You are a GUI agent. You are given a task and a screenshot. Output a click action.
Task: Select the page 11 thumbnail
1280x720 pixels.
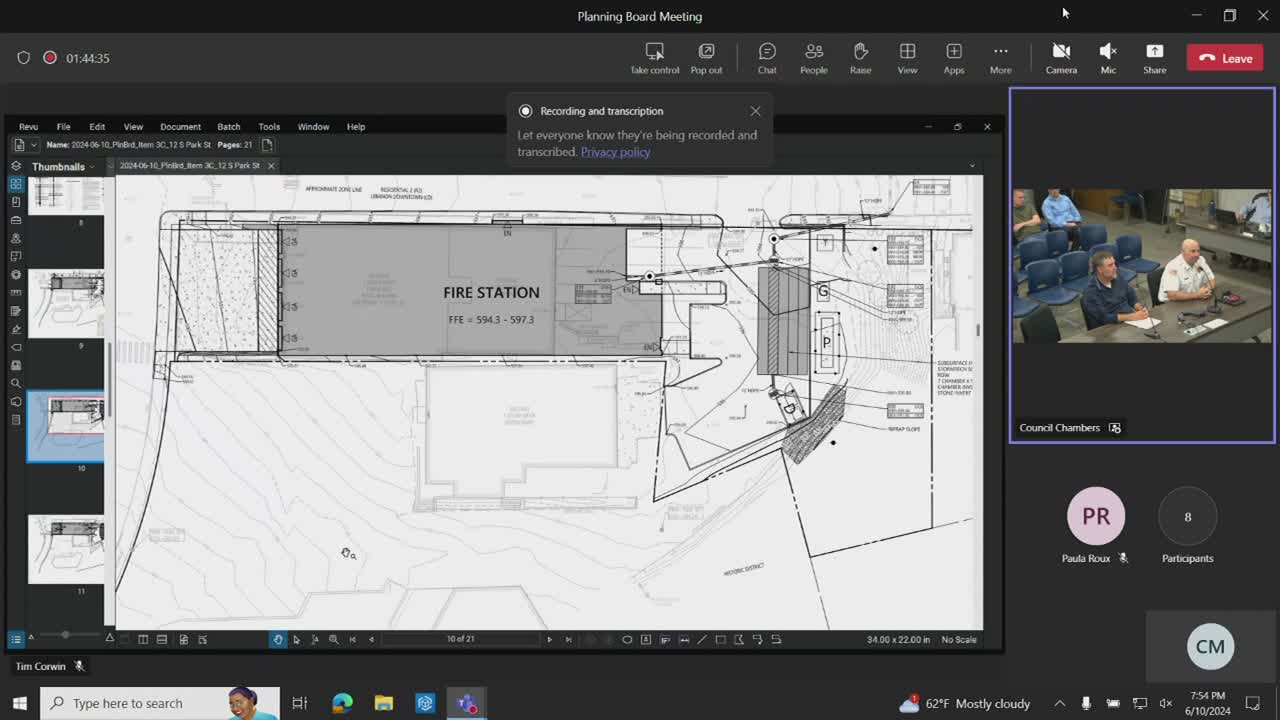[x=66, y=548]
